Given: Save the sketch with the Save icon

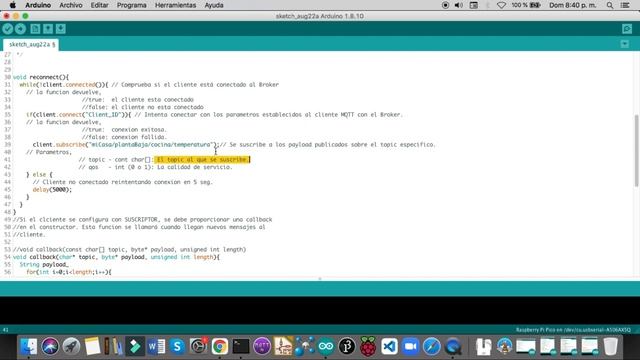Looking at the screenshot, I should tap(60, 29).
